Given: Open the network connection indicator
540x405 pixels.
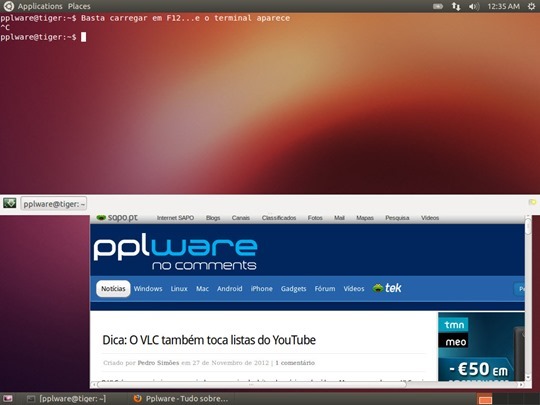Looking at the screenshot, I should 456,6.
